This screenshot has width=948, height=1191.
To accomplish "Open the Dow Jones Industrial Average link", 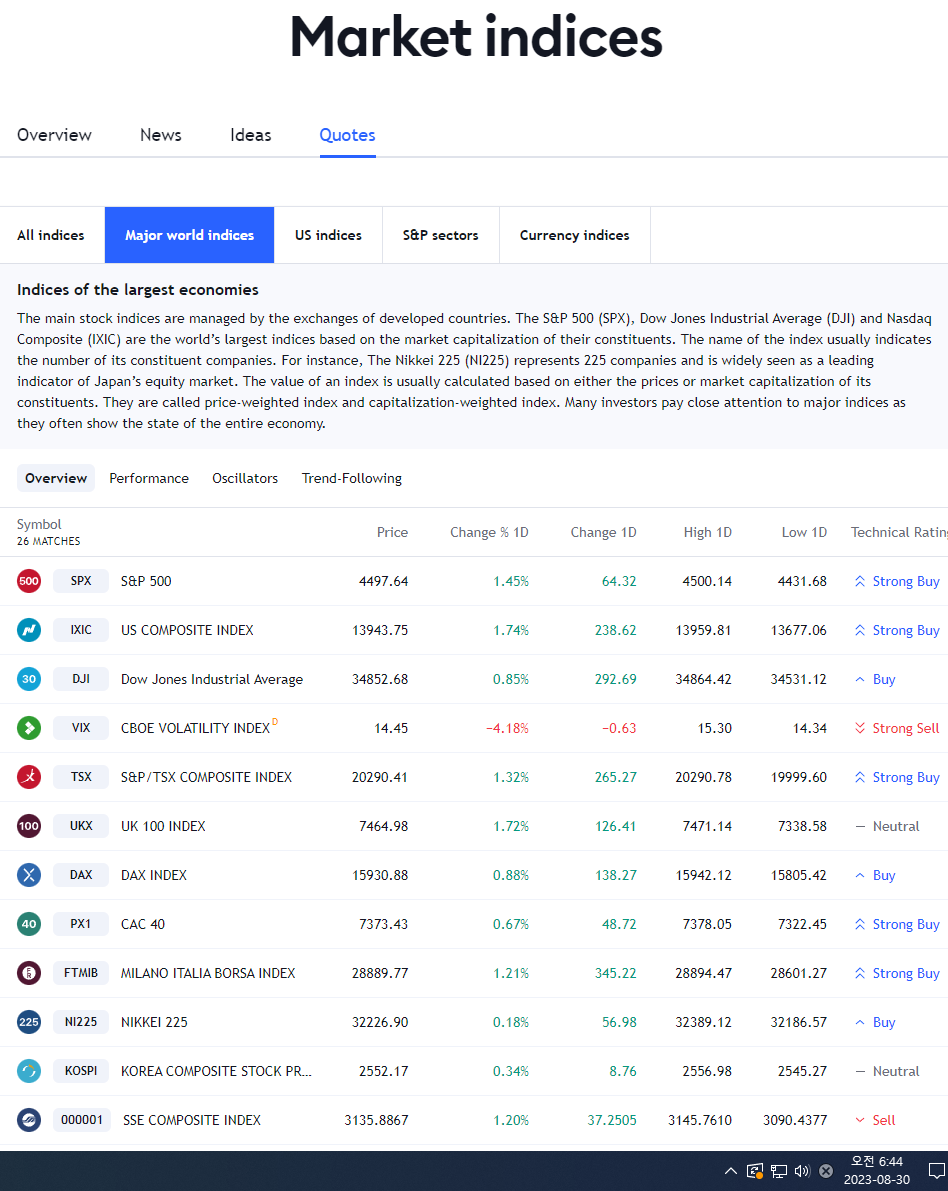I will click(212, 679).
